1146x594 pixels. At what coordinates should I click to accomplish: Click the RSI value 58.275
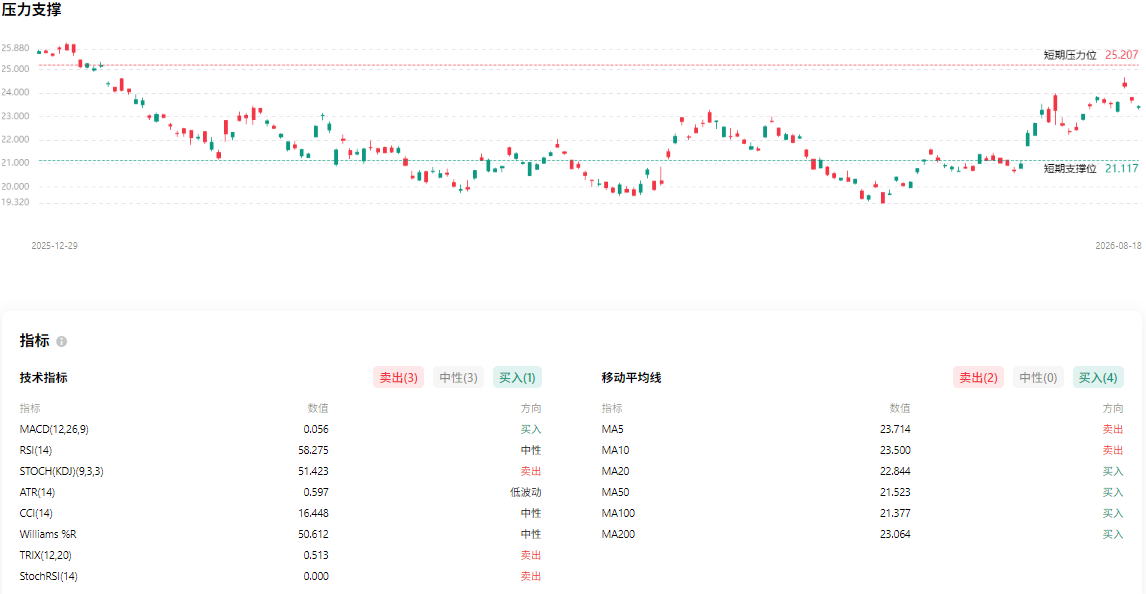pyautogui.click(x=313, y=451)
